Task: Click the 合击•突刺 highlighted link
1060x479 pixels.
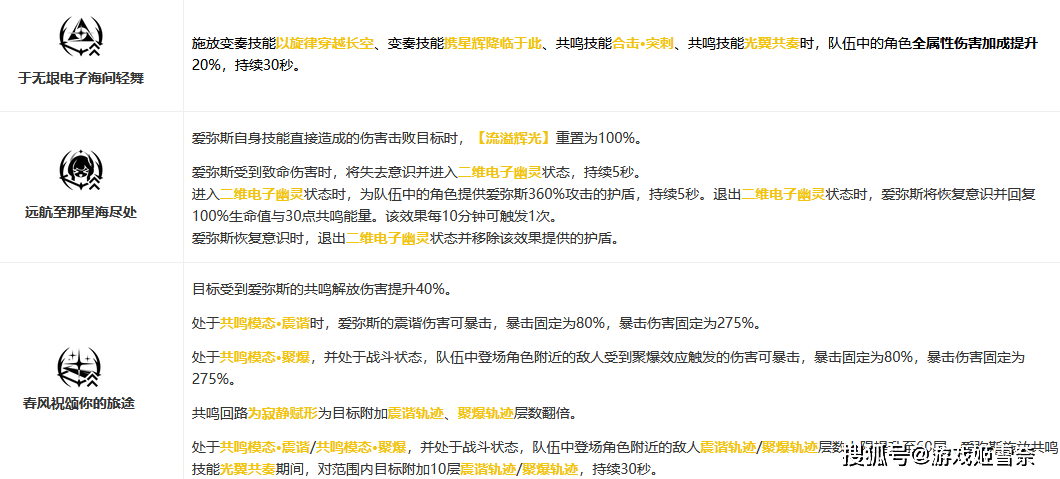Action: pos(642,44)
